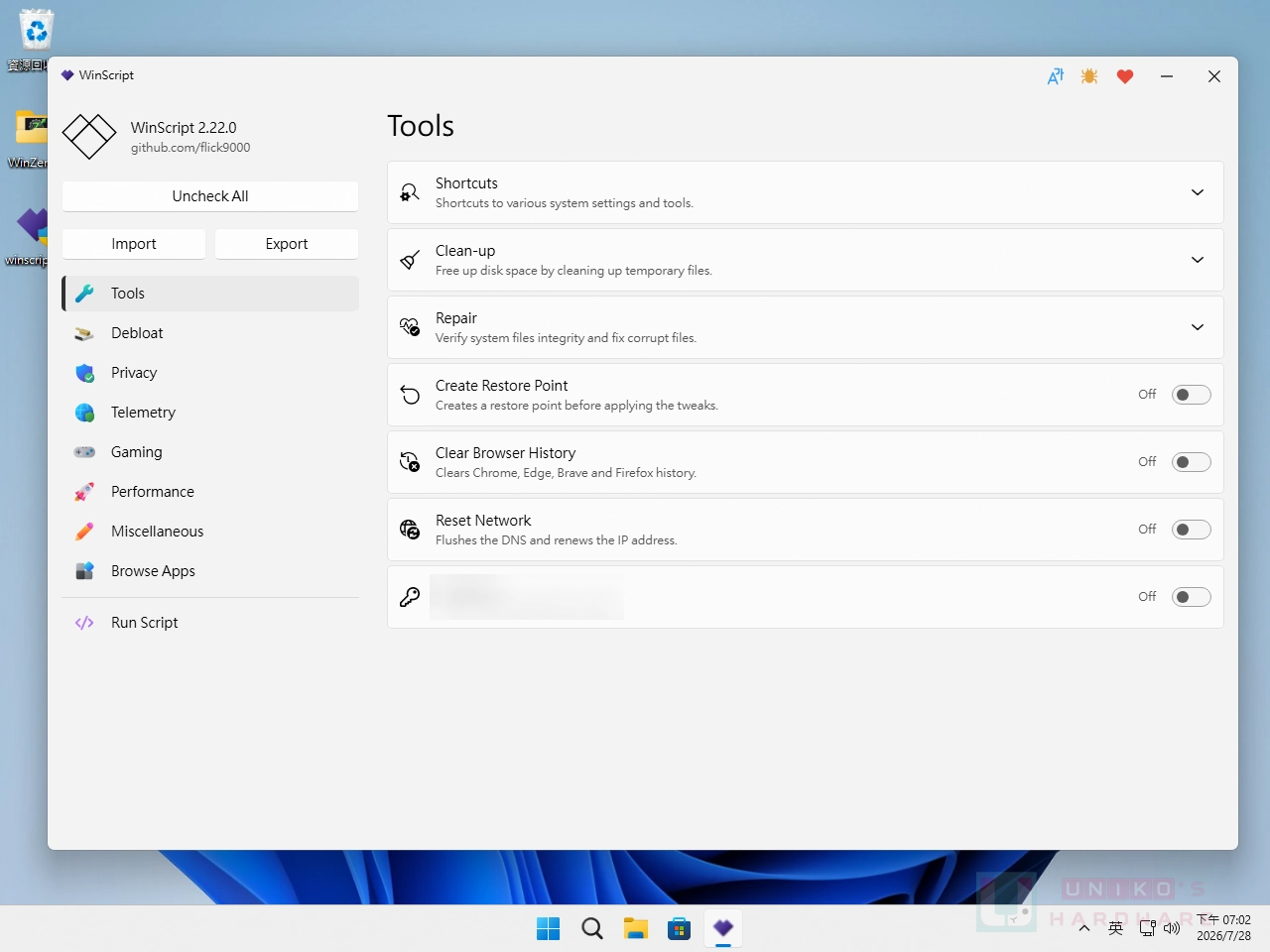This screenshot has height=952, width=1270.
Task: Open the github.com/flick9000 link
Action: pyautogui.click(x=190, y=148)
